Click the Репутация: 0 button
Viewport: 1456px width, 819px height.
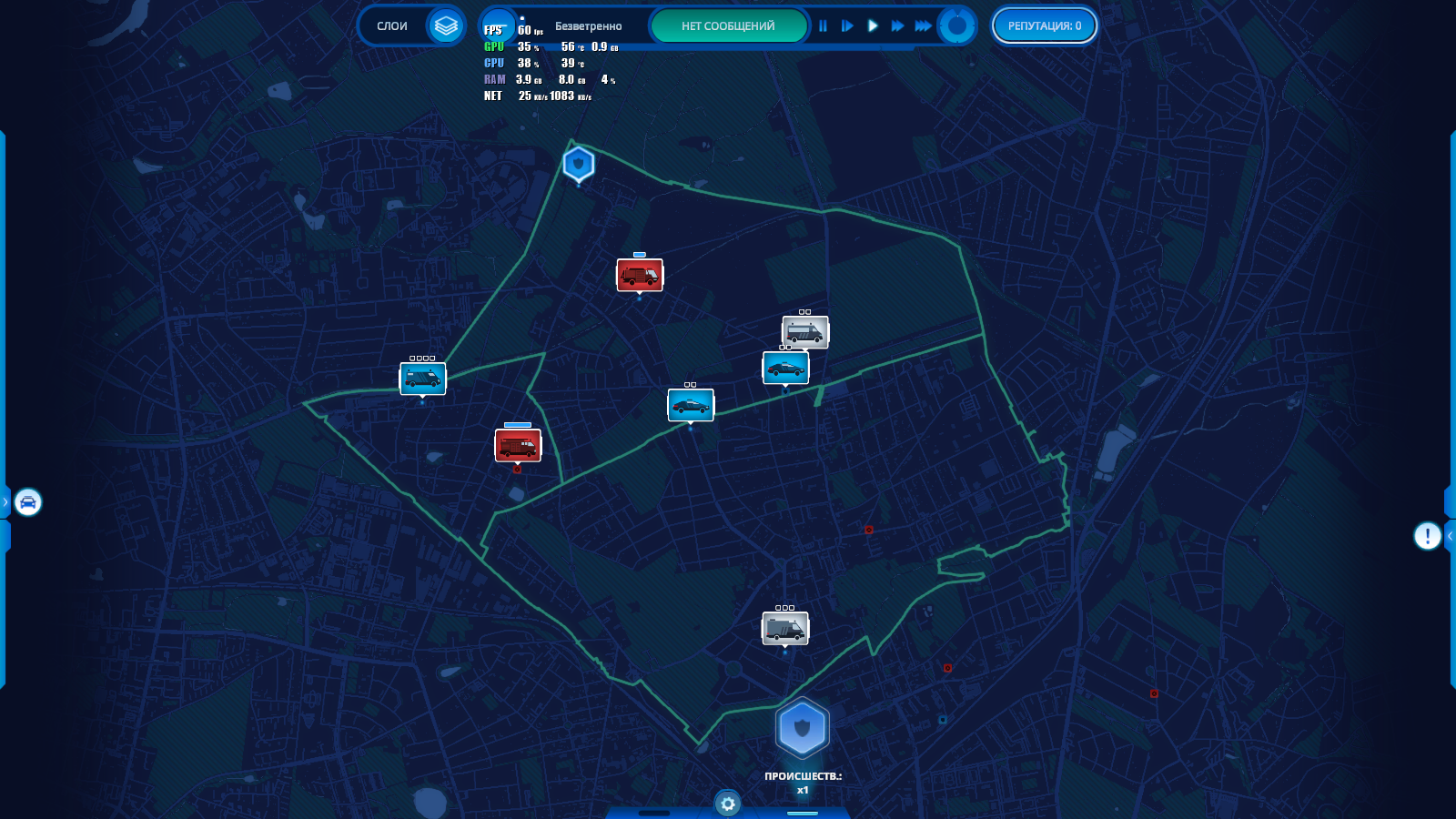(x=1044, y=26)
